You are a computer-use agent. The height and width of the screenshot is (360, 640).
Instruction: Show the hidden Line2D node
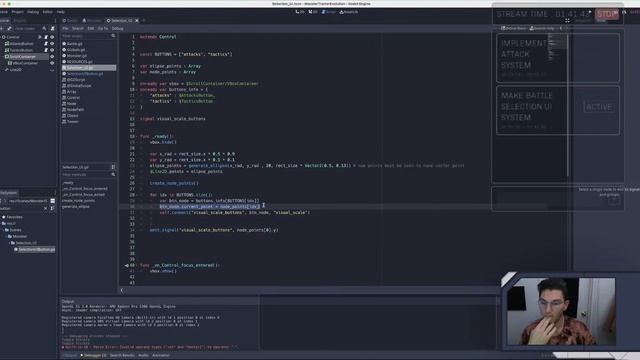point(52,70)
